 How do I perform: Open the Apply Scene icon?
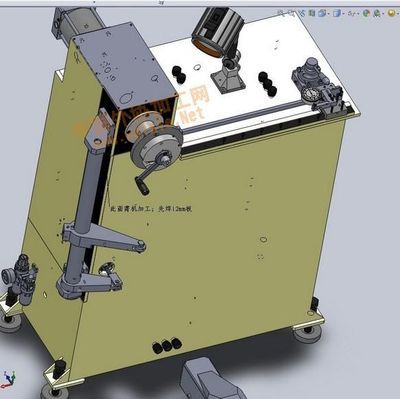coord(377,13)
